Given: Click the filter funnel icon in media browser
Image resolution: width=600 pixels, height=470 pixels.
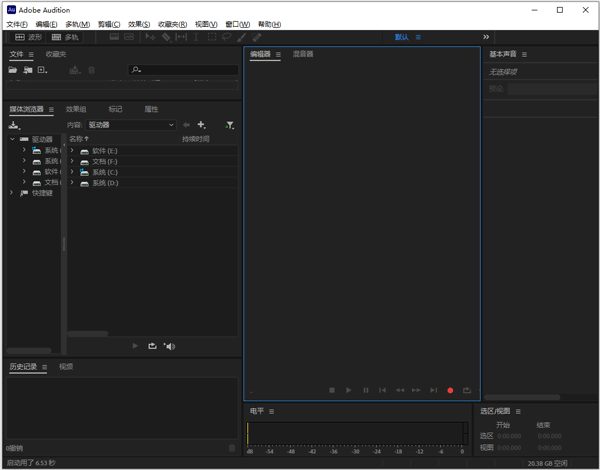Looking at the screenshot, I should 230,125.
